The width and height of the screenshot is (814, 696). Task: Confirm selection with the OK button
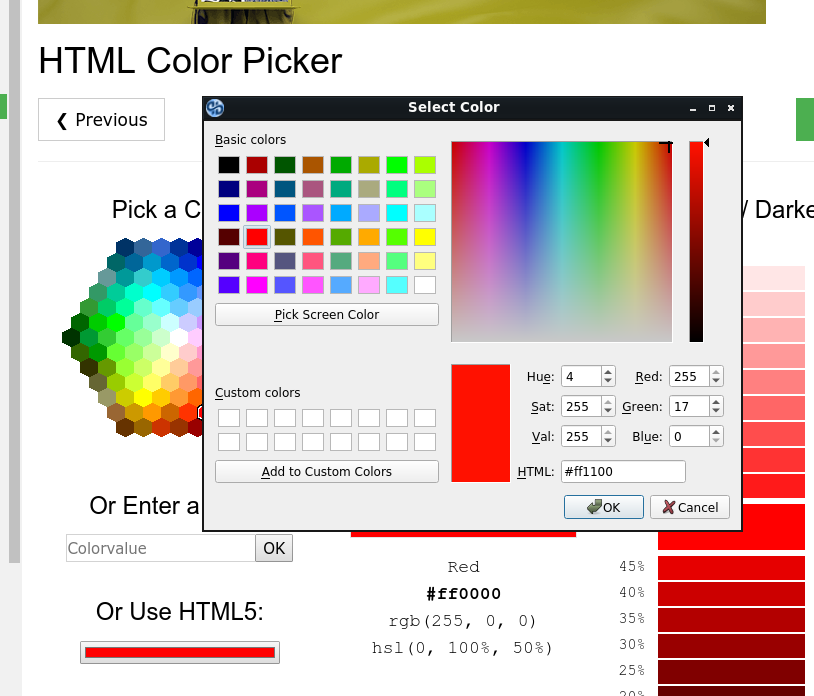[603, 506]
